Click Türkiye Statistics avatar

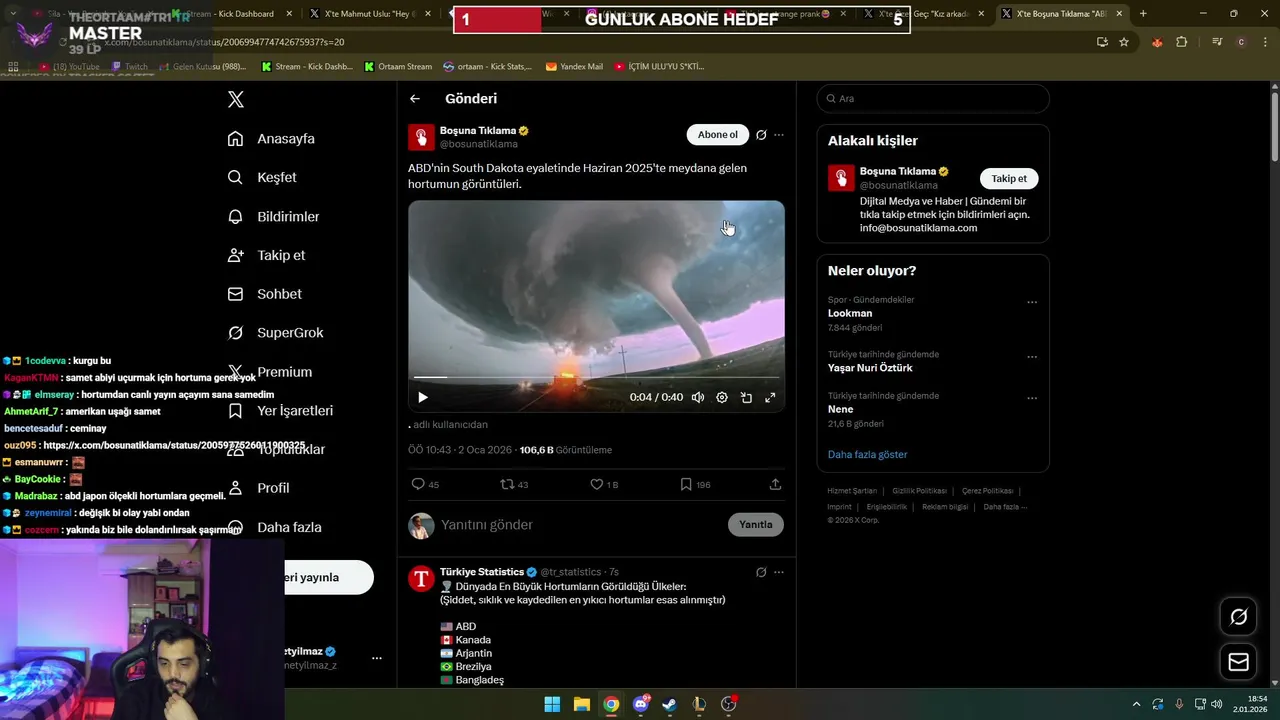(x=421, y=579)
